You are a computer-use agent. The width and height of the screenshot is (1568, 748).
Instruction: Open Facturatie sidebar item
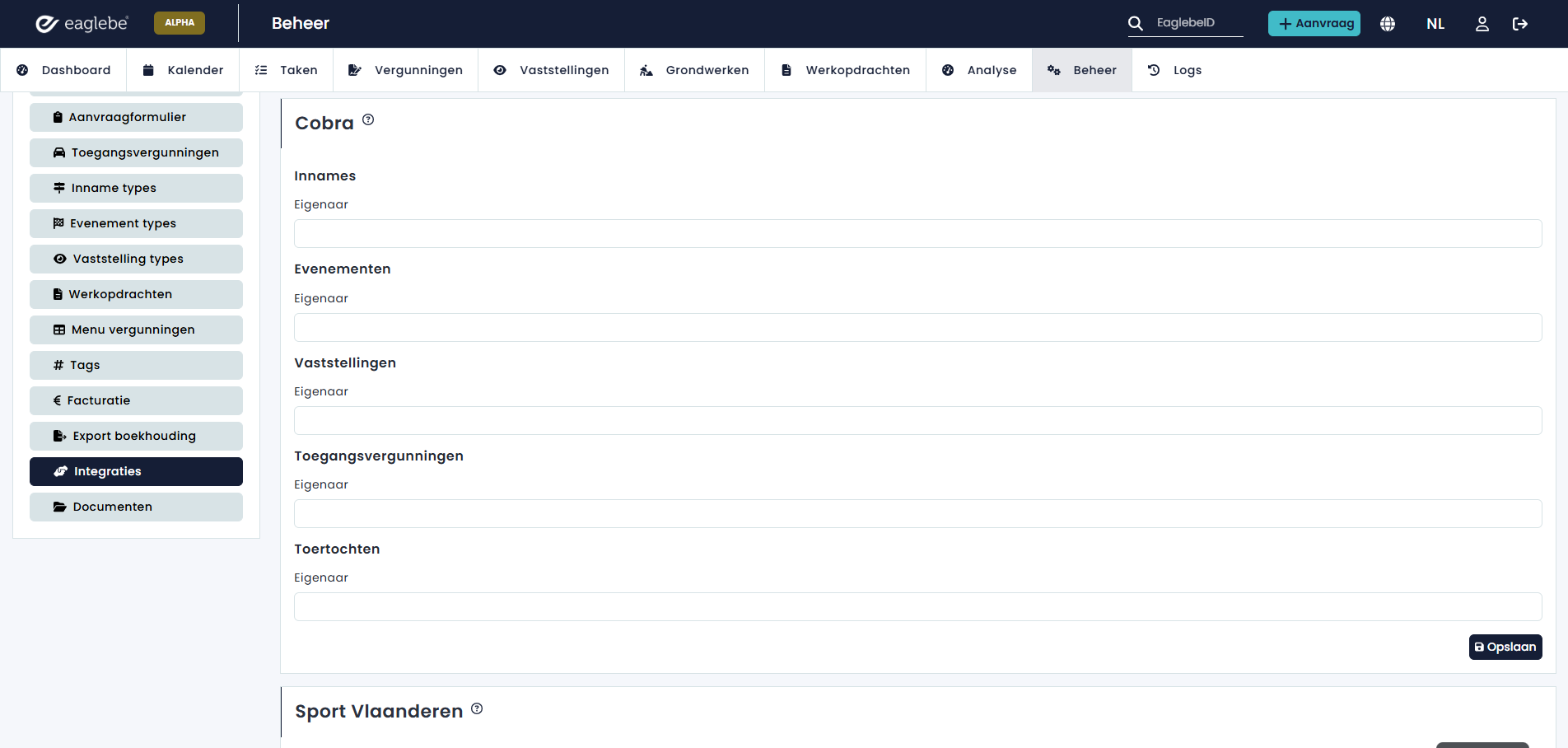coord(136,400)
